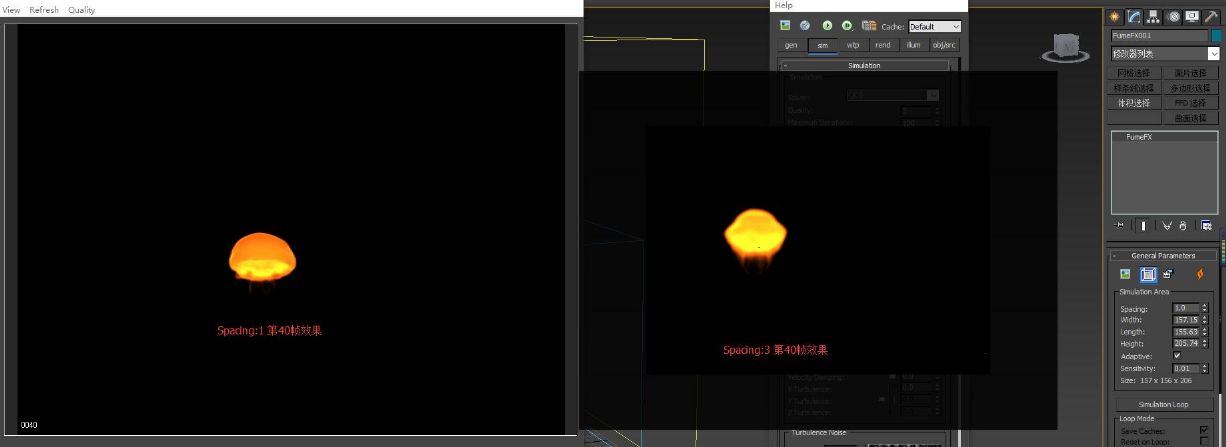1226x447 pixels.
Task: Click the continue simulation icon
Action: click(847, 25)
